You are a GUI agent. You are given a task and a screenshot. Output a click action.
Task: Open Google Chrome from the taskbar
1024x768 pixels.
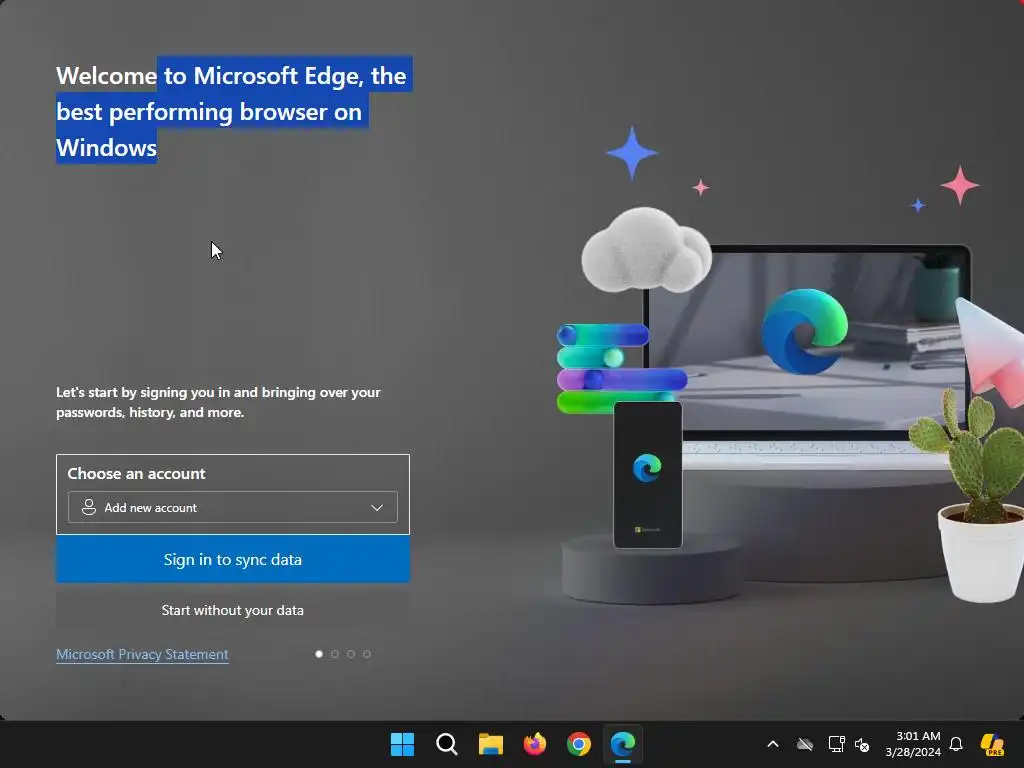(x=579, y=744)
